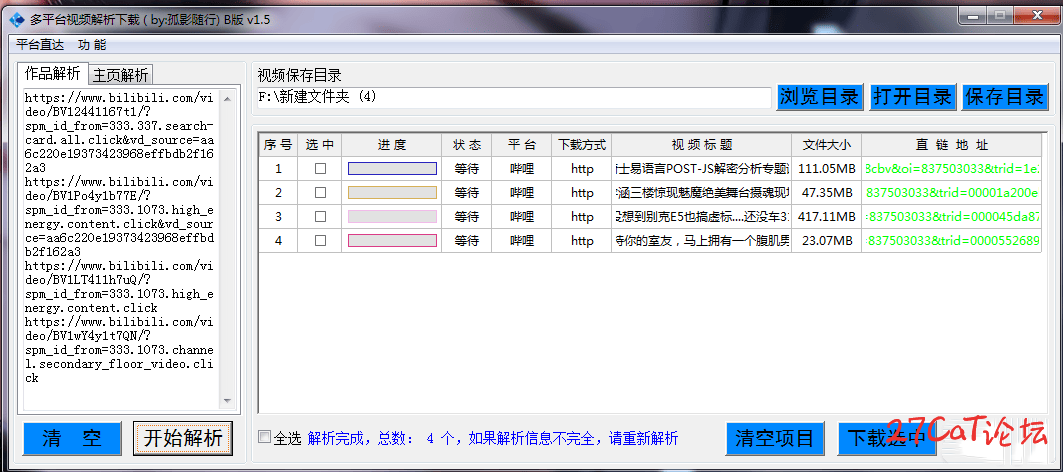Select the 417.11MB file size cell
The image size is (1063, 472).
tap(826, 217)
